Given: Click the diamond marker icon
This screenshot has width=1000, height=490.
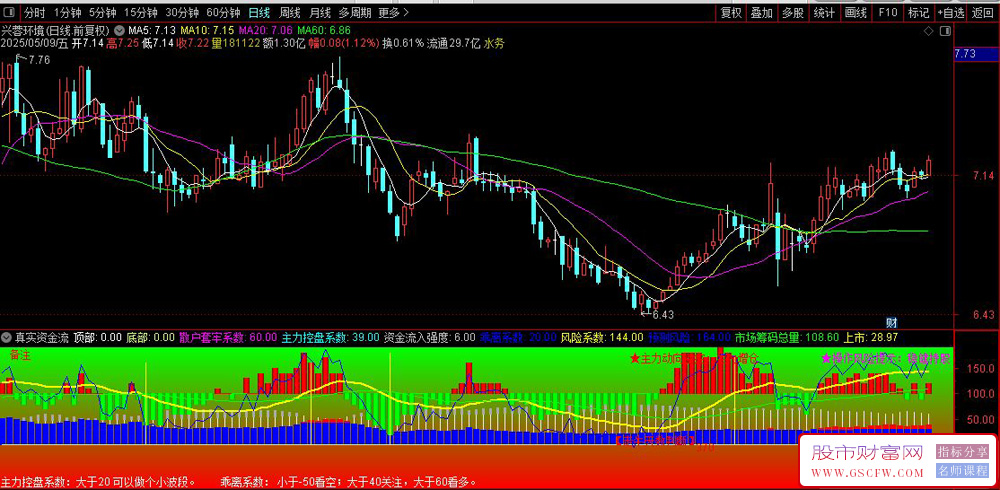Looking at the screenshot, I should click(929, 31).
